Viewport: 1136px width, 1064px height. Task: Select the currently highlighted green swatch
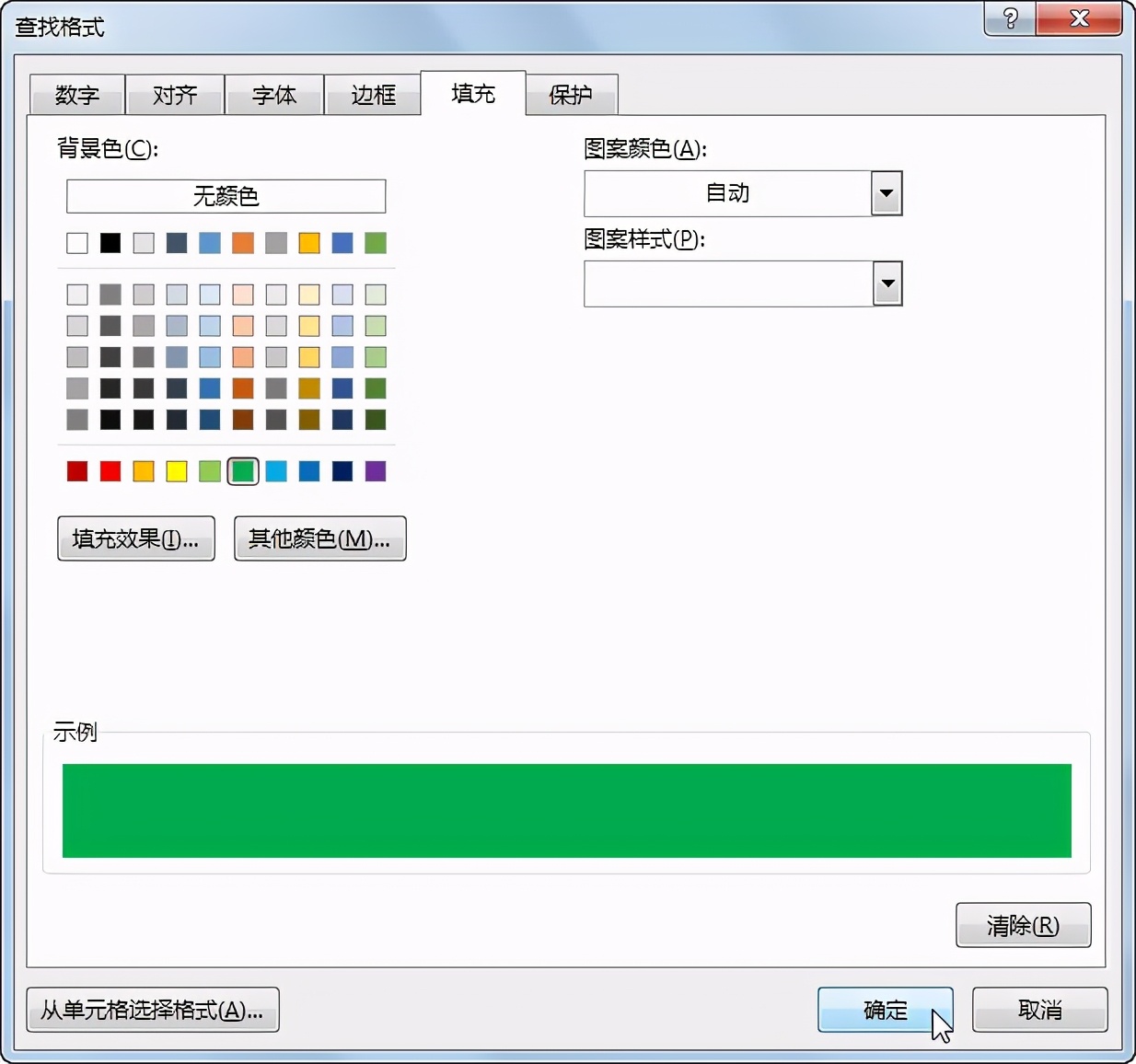242,470
